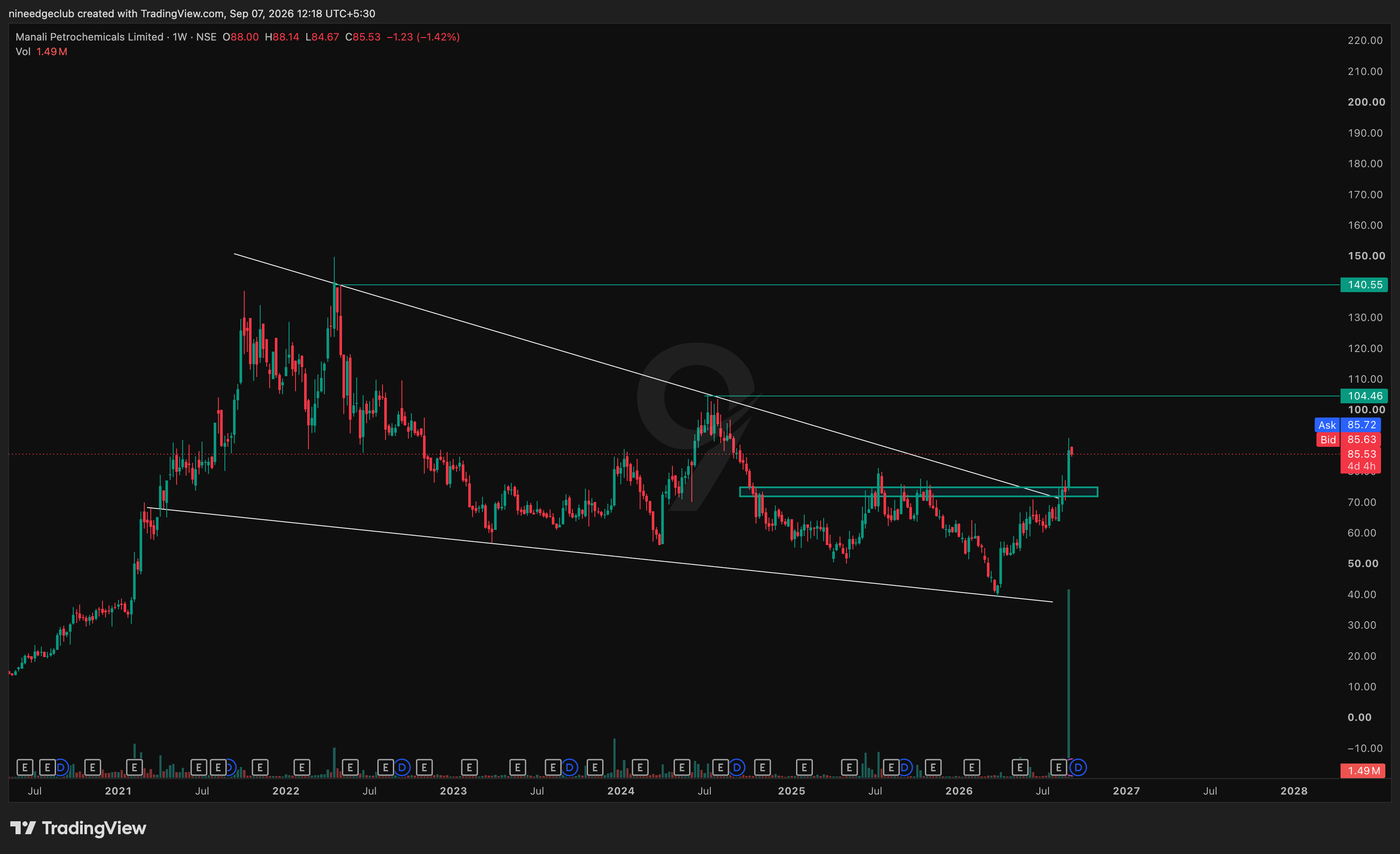The height and width of the screenshot is (854, 1400).
Task: Open the last 2025 earnings marker before 2026
Action: [933, 768]
